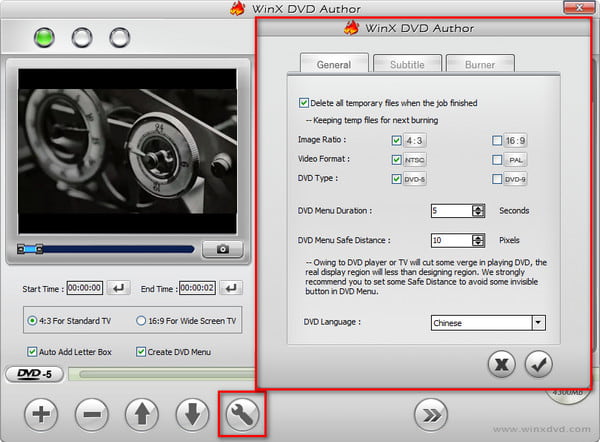Apply the Start Time with its arrow button

[x=119, y=288]
